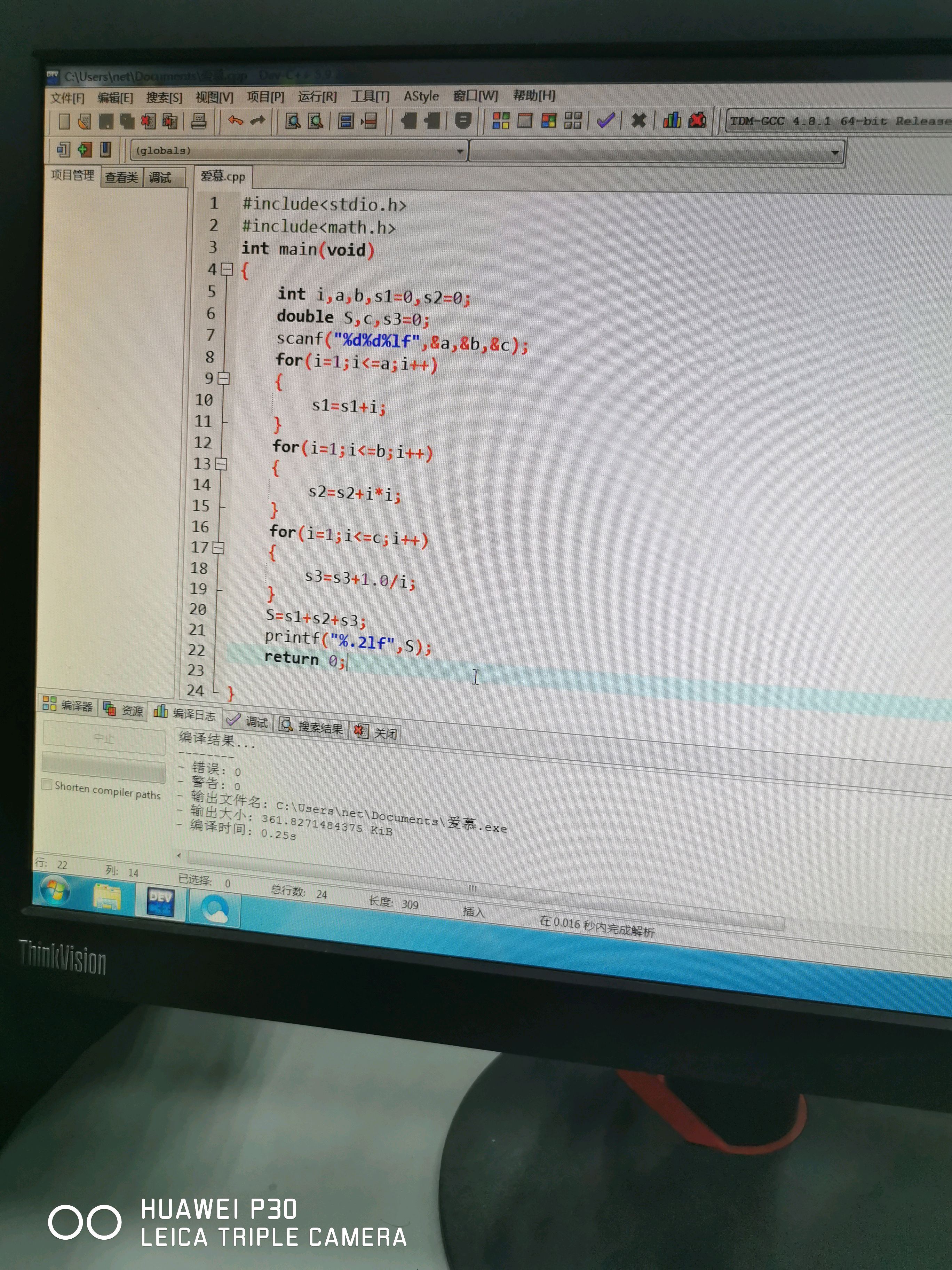This screenshot has height=1270, width=952.
Task: Open the empty member function dropdown
Action: (657, 153)
